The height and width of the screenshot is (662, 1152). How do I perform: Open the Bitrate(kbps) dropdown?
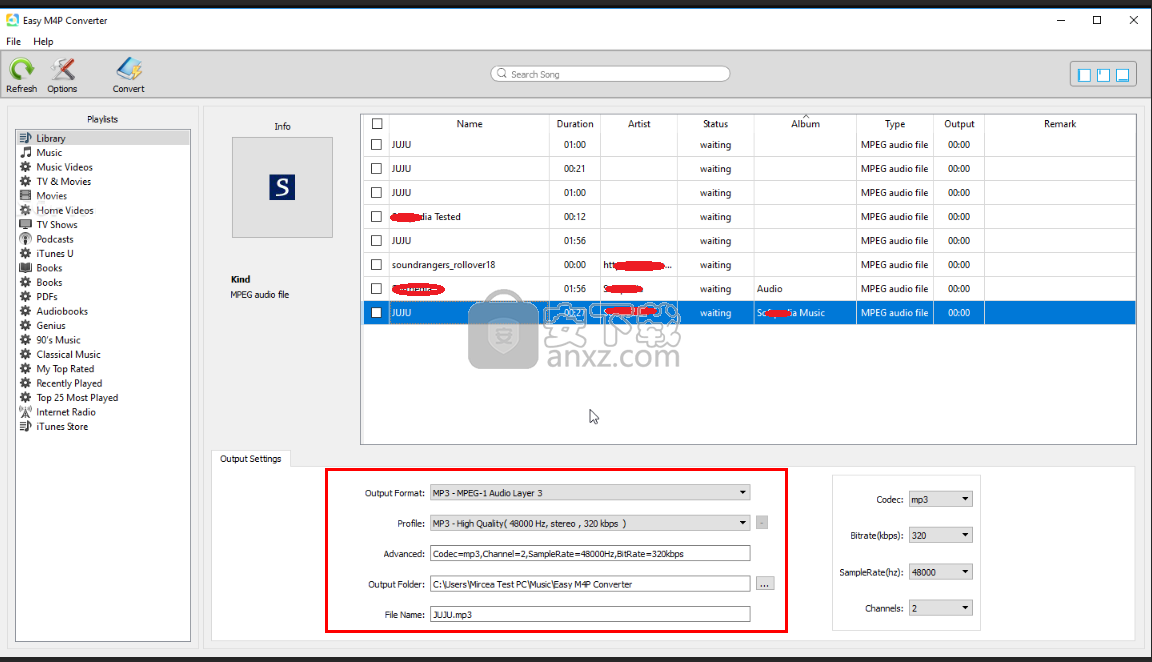pos(940,535)
